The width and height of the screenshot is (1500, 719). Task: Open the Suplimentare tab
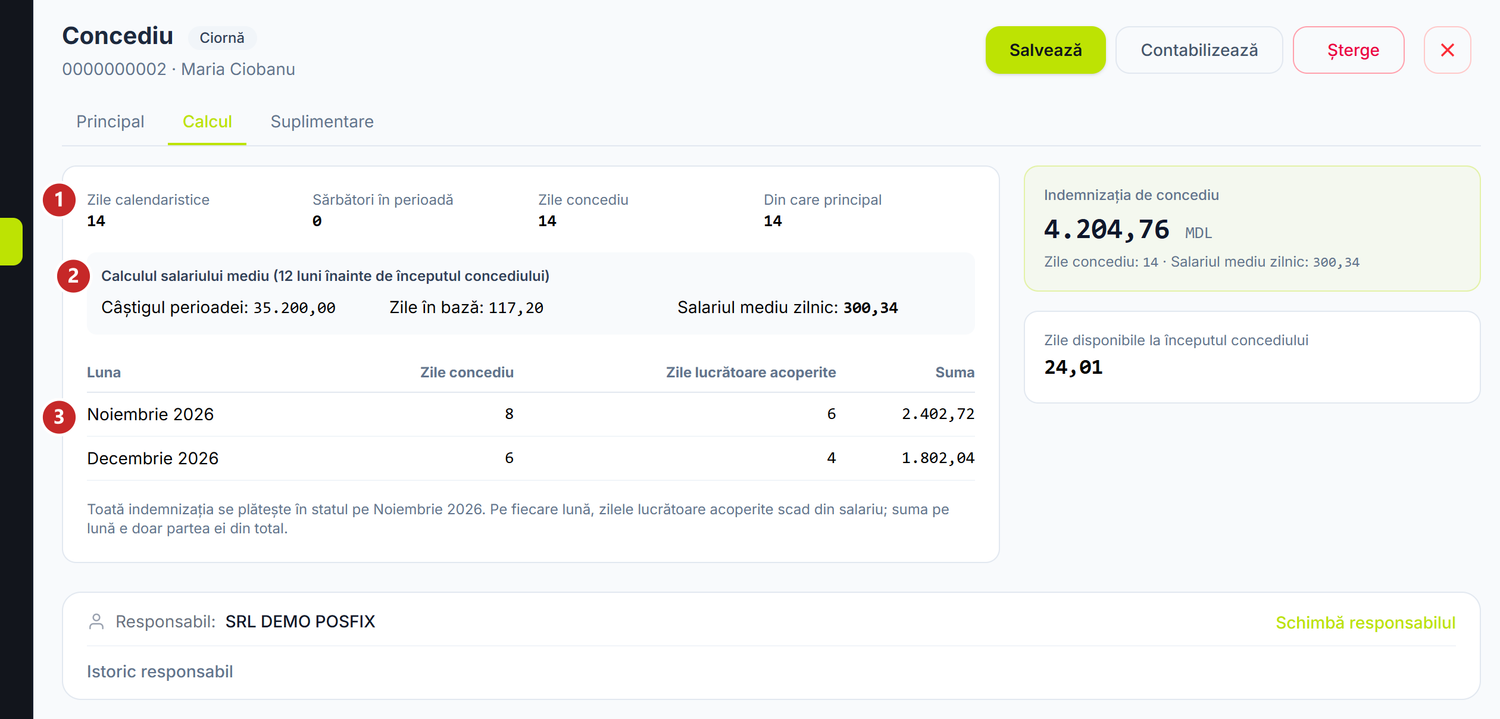click(x=322, y=122)
